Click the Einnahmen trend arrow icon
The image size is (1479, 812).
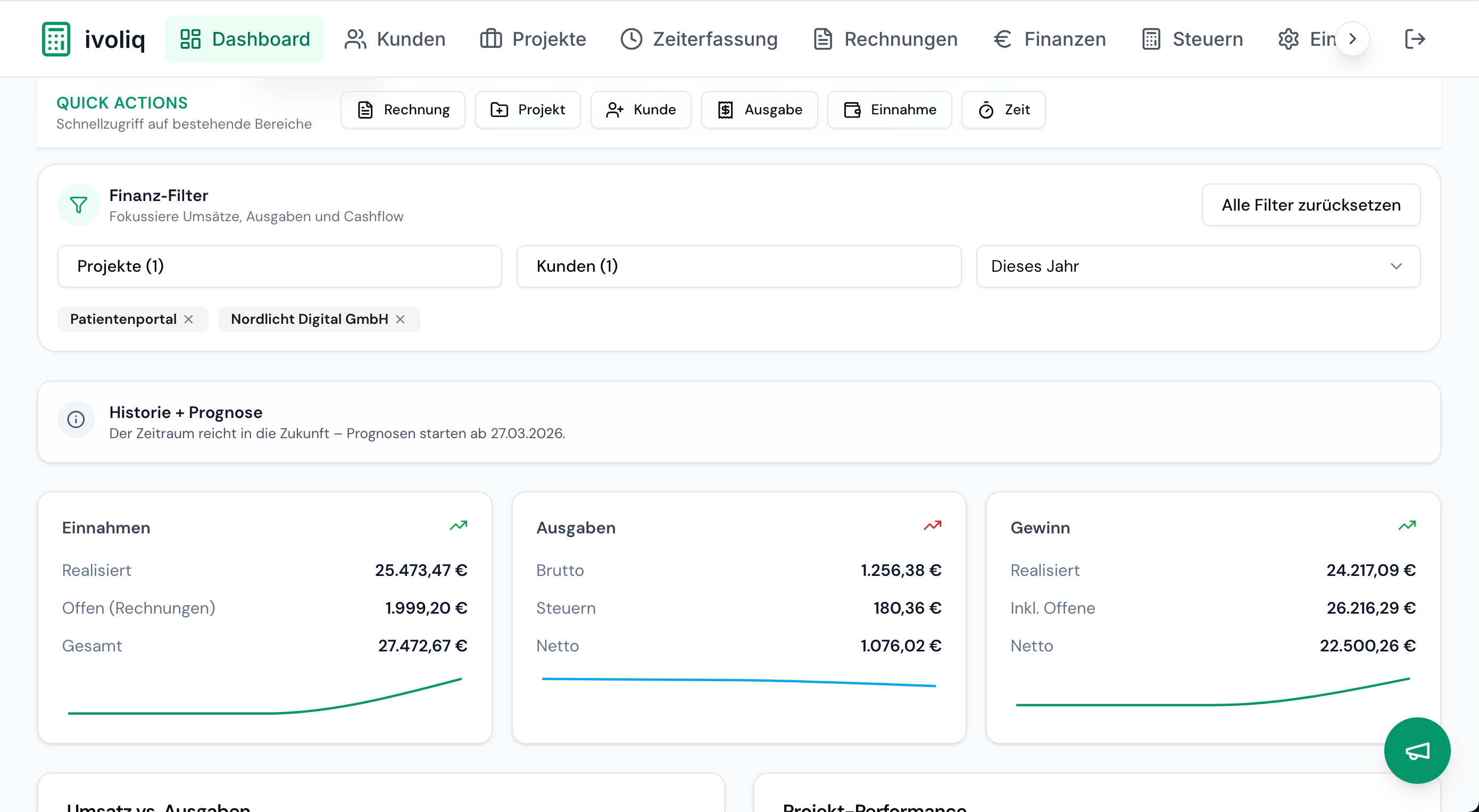click(458, 525)
